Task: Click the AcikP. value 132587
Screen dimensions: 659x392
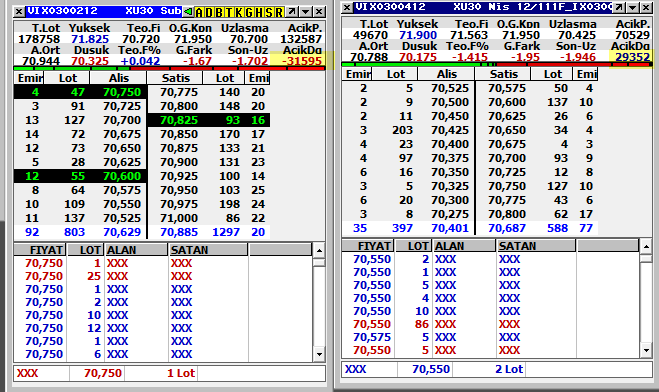Action: (x=301, y=39)
